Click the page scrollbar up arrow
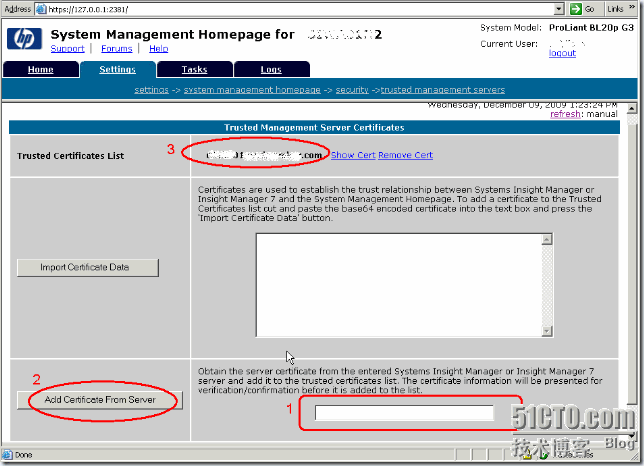 (x=632, y=109)
